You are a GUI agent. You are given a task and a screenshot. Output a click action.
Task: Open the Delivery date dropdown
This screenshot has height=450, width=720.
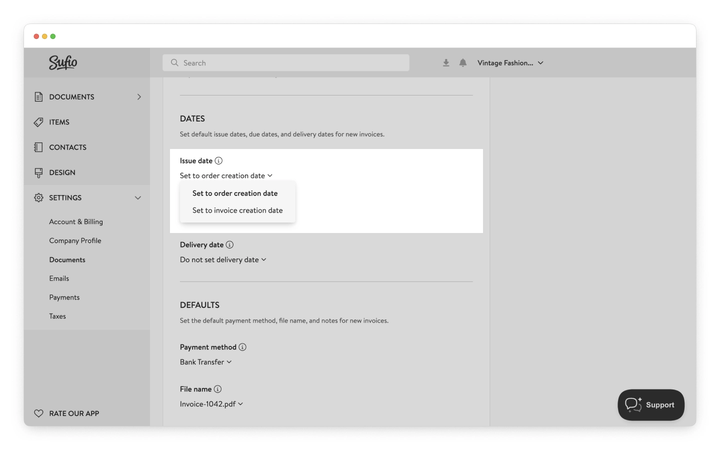tap(223, 259)
